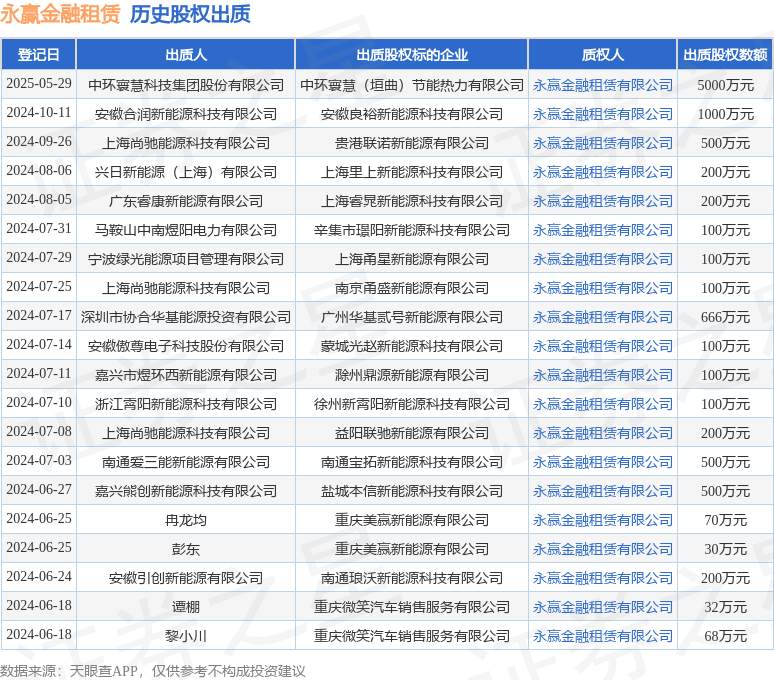Select 深圳市协合华基能源投资有限公司 cell
The image size is (774, 680).
coord(186,317)
